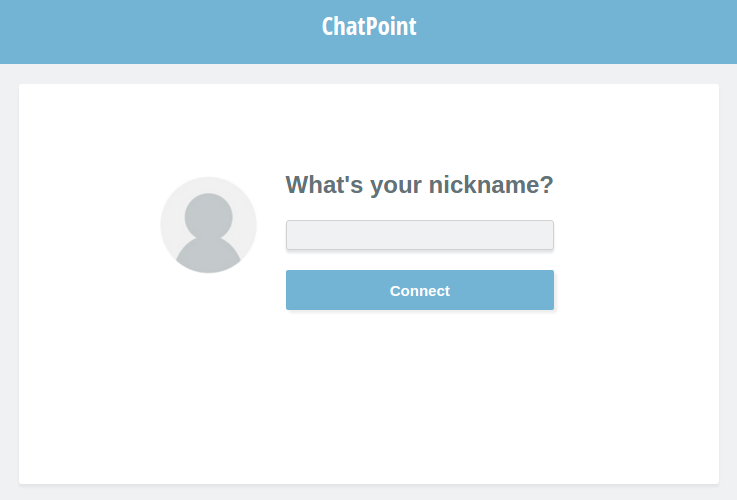The image size is (737, 500).
Task: Click the input above the Connect button
Action: coord(419,235)
